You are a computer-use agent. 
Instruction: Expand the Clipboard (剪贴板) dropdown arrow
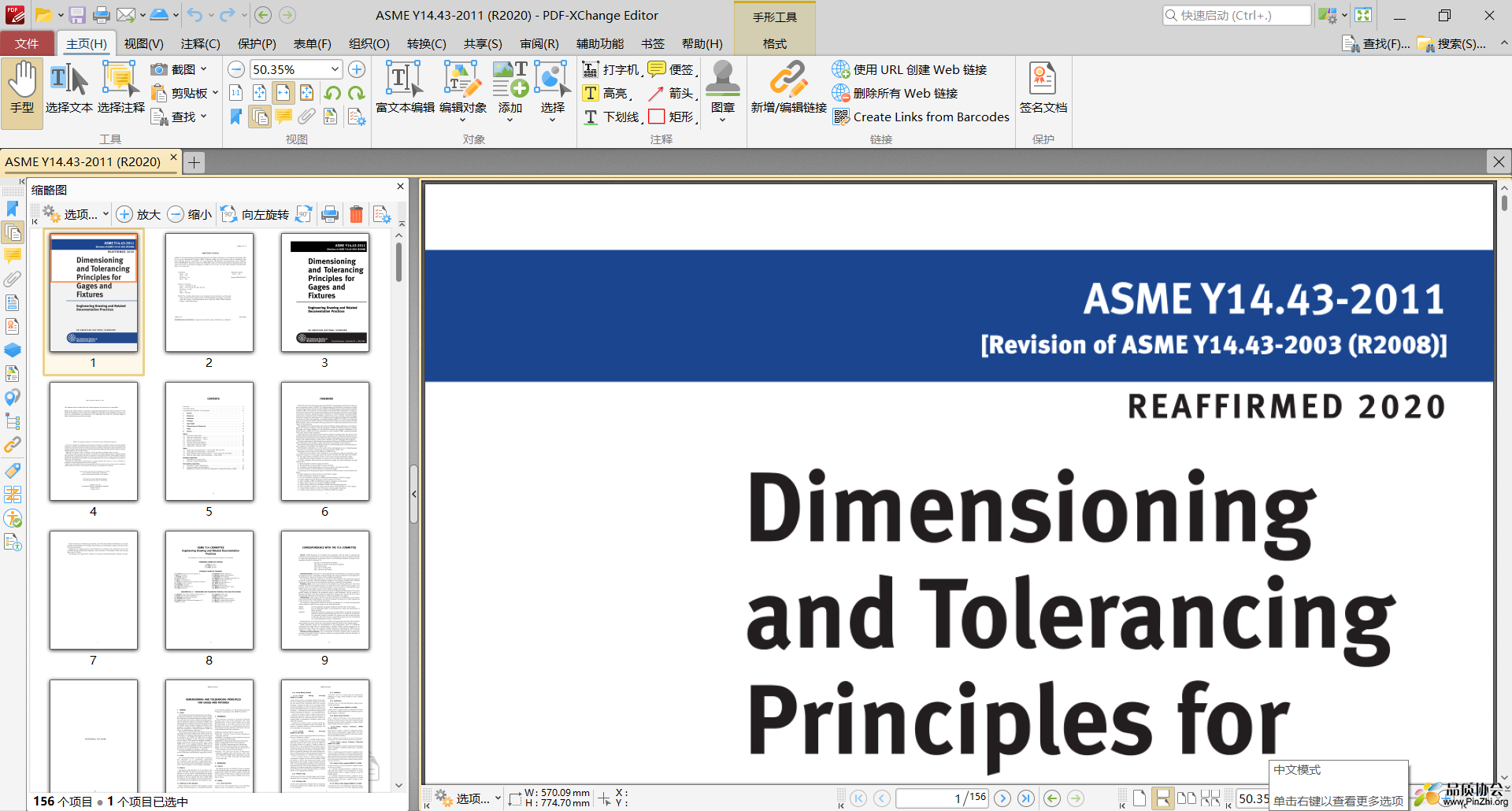click(215, 93)
